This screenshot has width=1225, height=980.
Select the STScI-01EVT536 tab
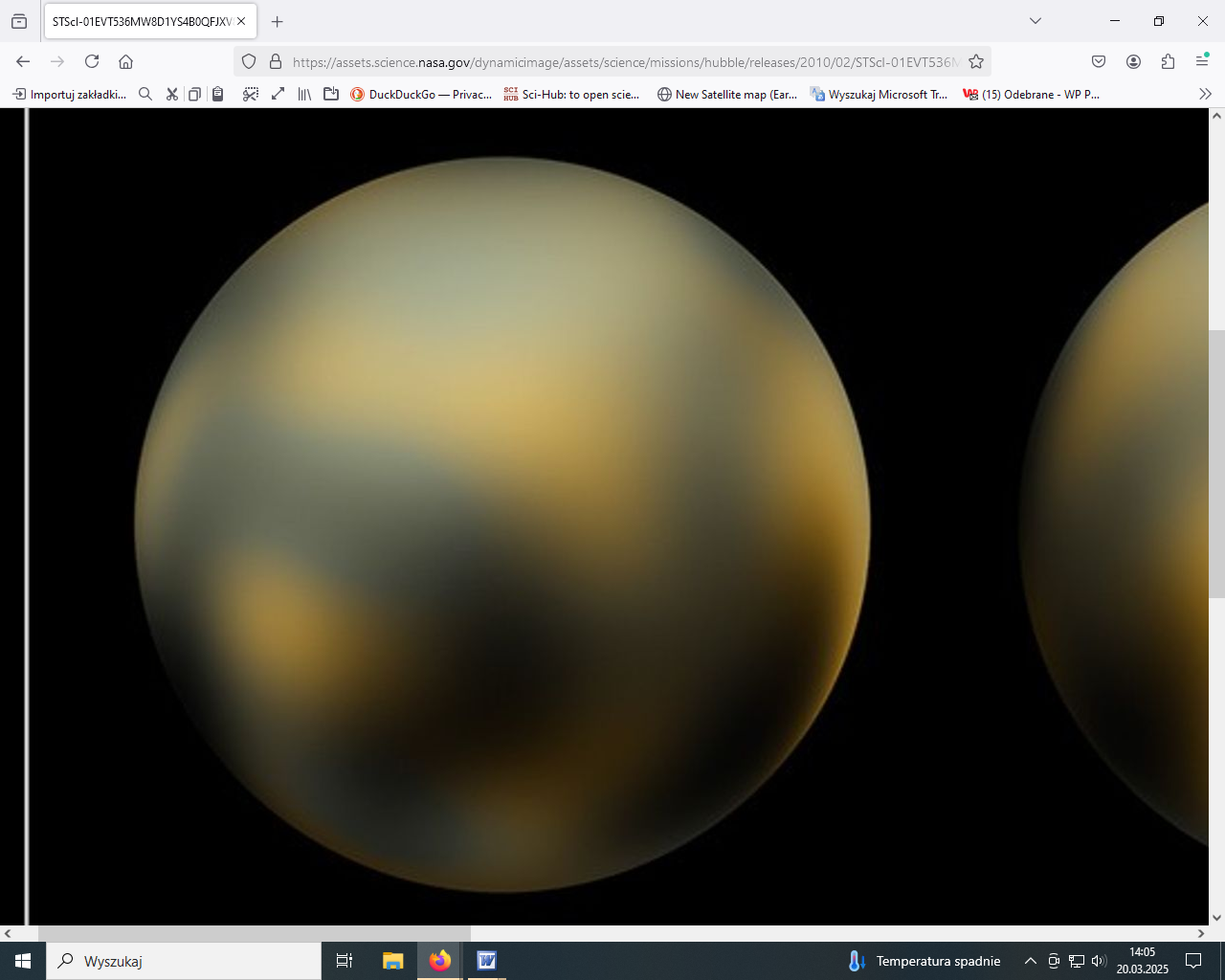(x=142, y=21)
